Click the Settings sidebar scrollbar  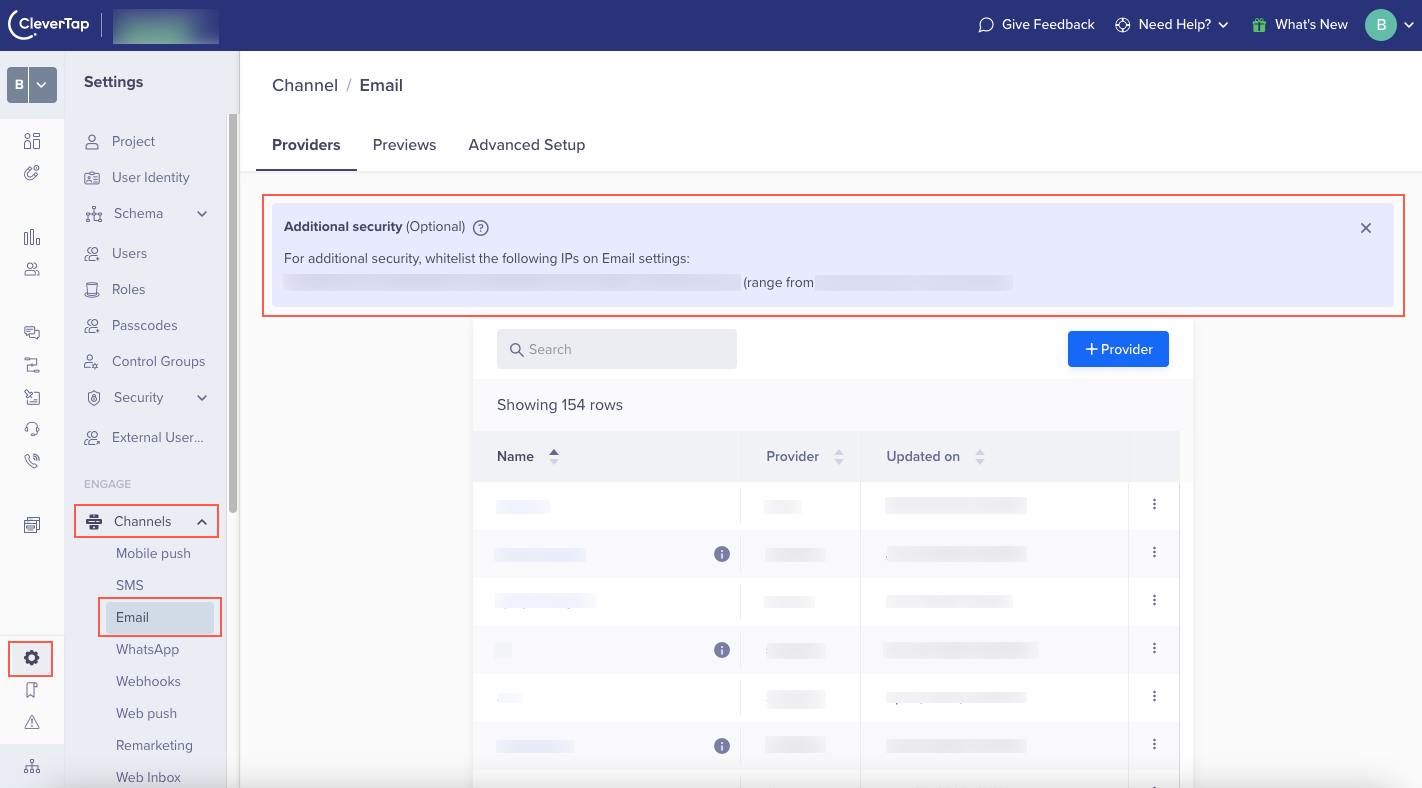coord(233,312)
